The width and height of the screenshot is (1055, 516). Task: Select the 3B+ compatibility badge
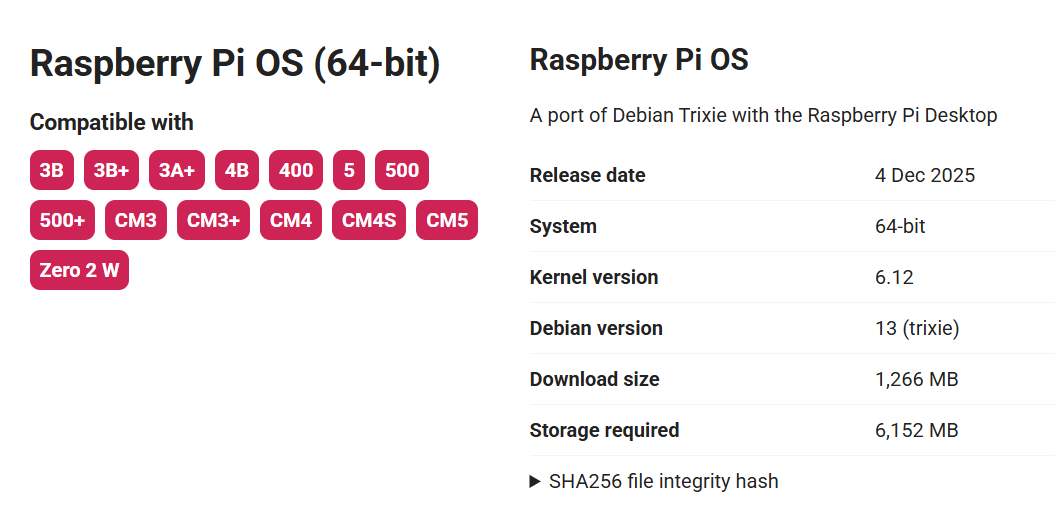(111, 170)
